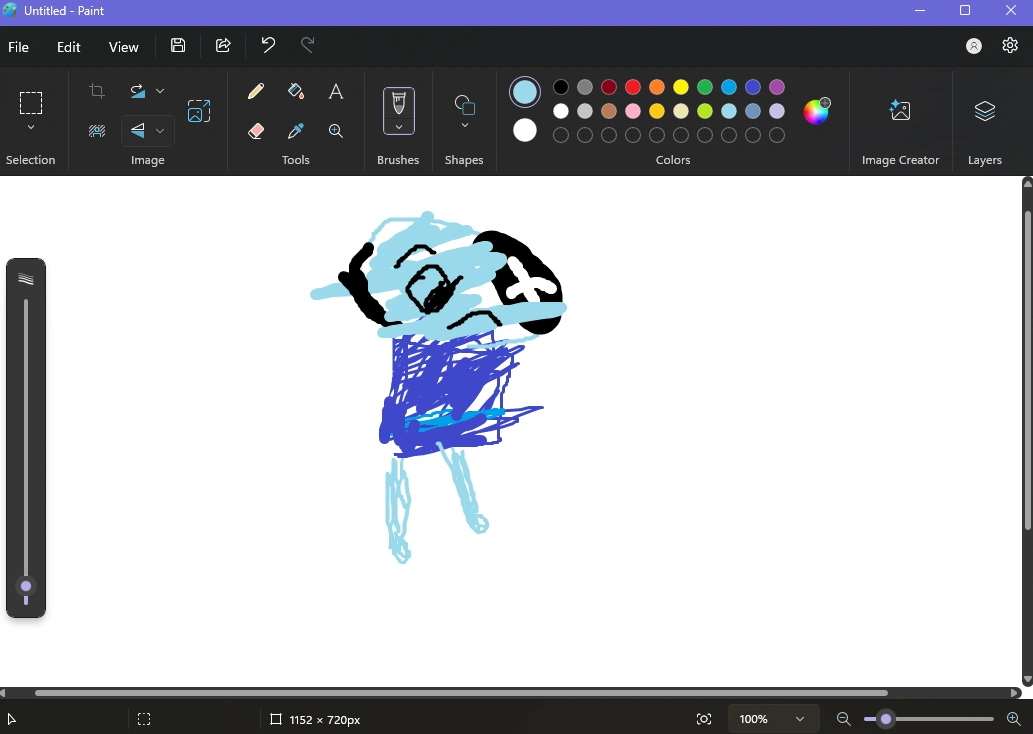Screen dimensions: 1033x734
Task: Open the Shapes gallery dropdown
Action: [x=464, y=123]
